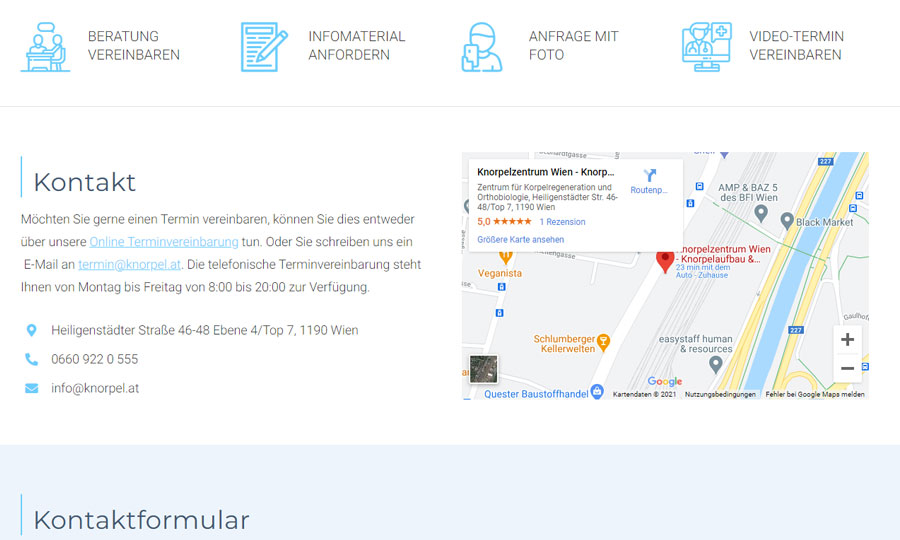This screenshot has width=900, height=540.
Task: Click the Infomaterial anfordern document icon
Action: [264, 46]
